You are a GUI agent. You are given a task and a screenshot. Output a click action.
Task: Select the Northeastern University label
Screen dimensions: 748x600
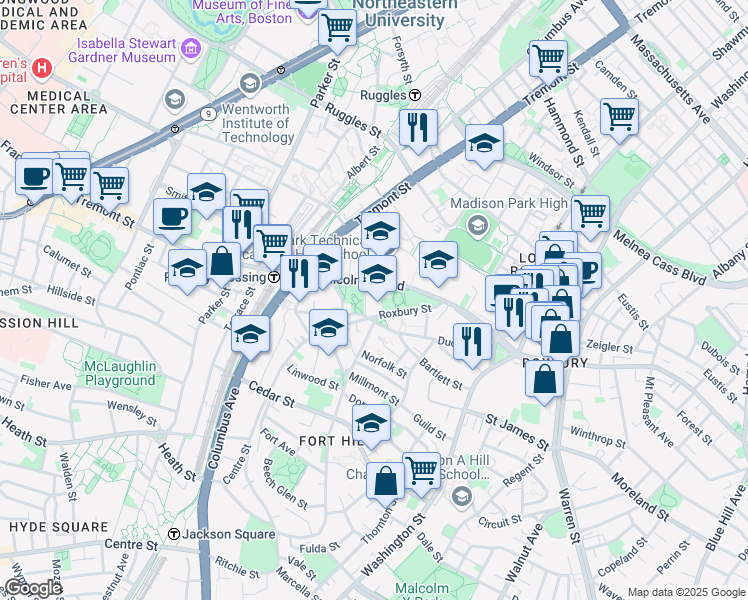tap(405, 12)
